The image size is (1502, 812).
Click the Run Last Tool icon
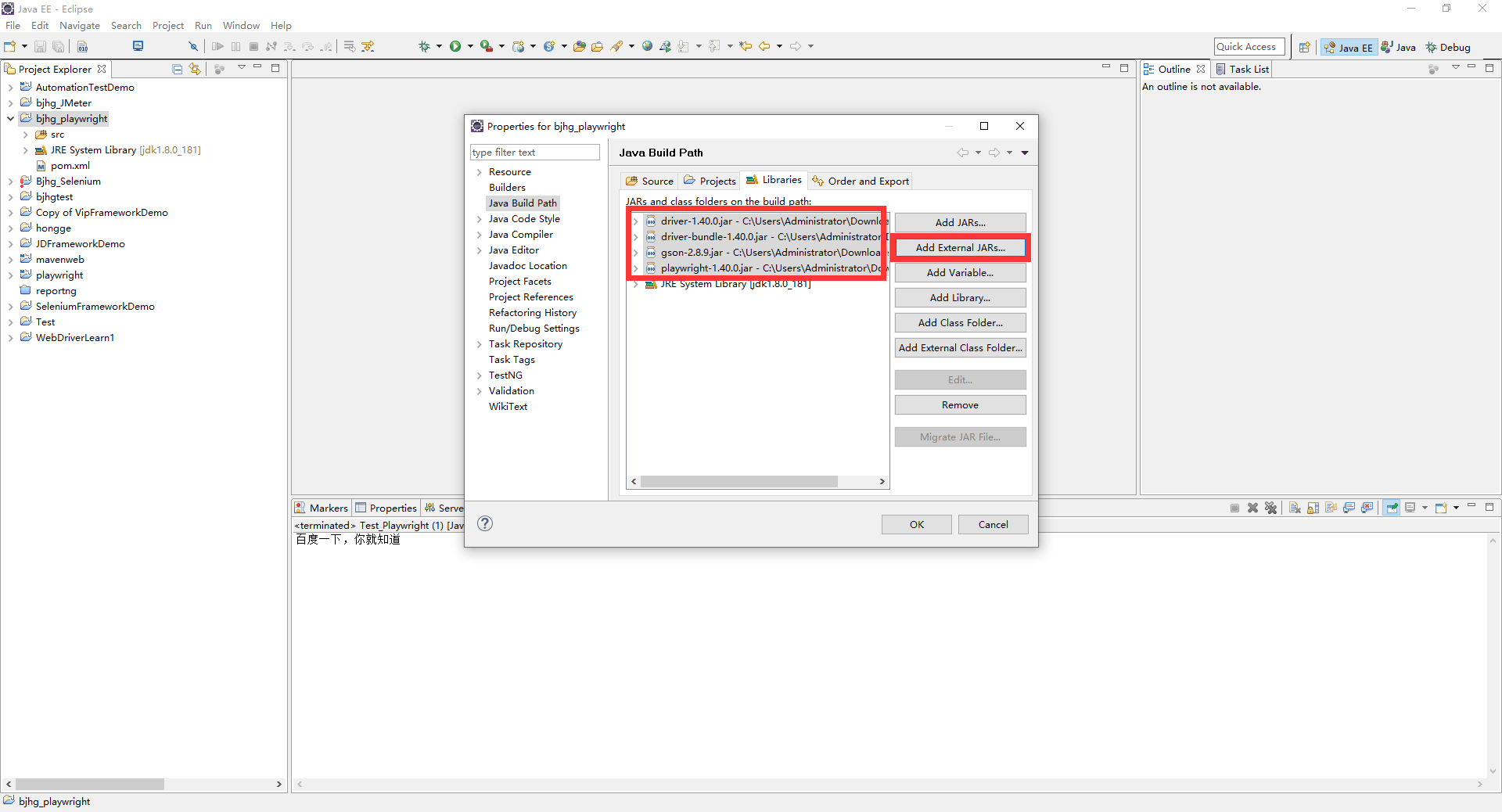[x=487, y=46]
